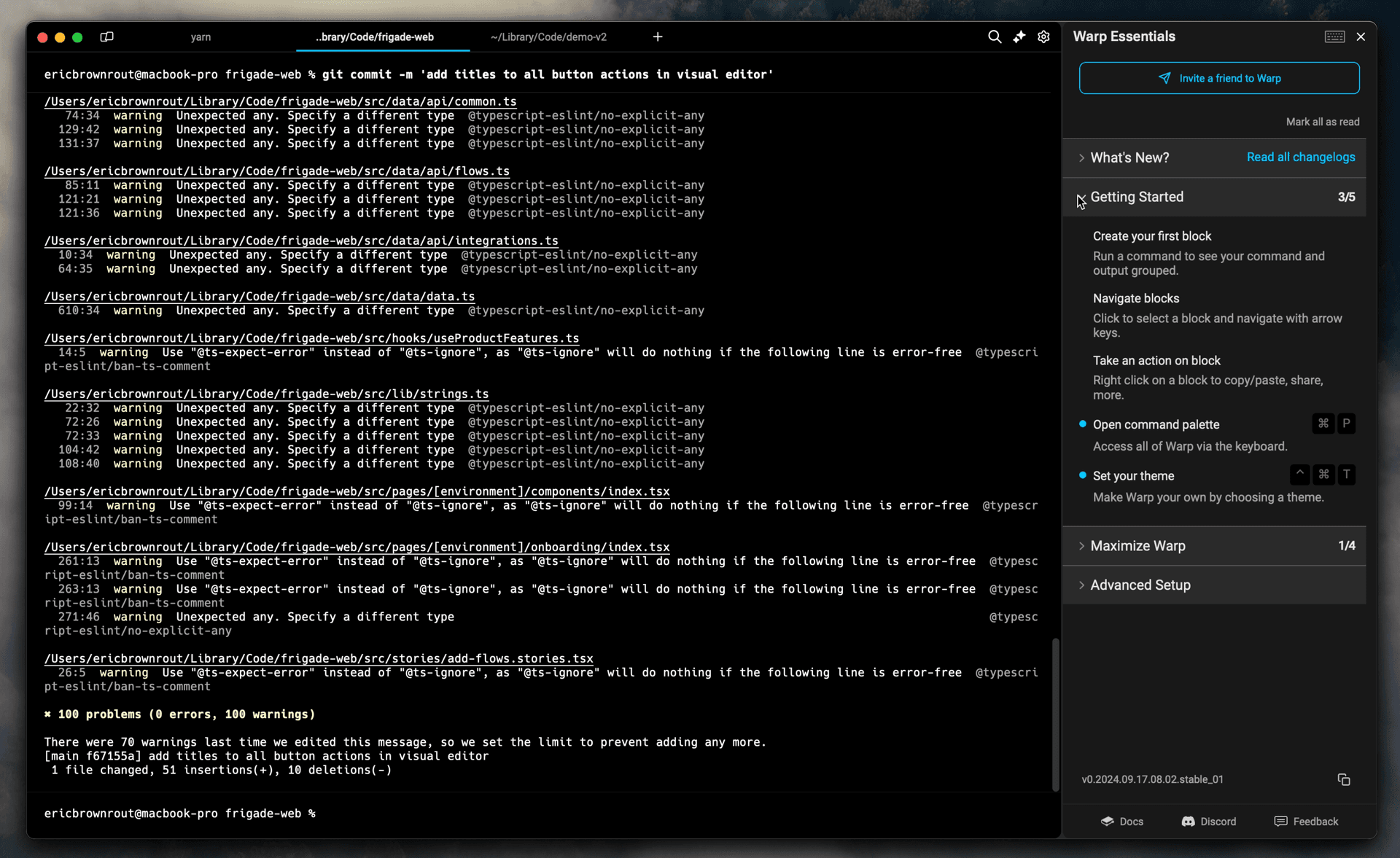The width and height of the screenshot is (1400, 858).
Task: Add a new tab with plus icon
Action: point(657,36)
